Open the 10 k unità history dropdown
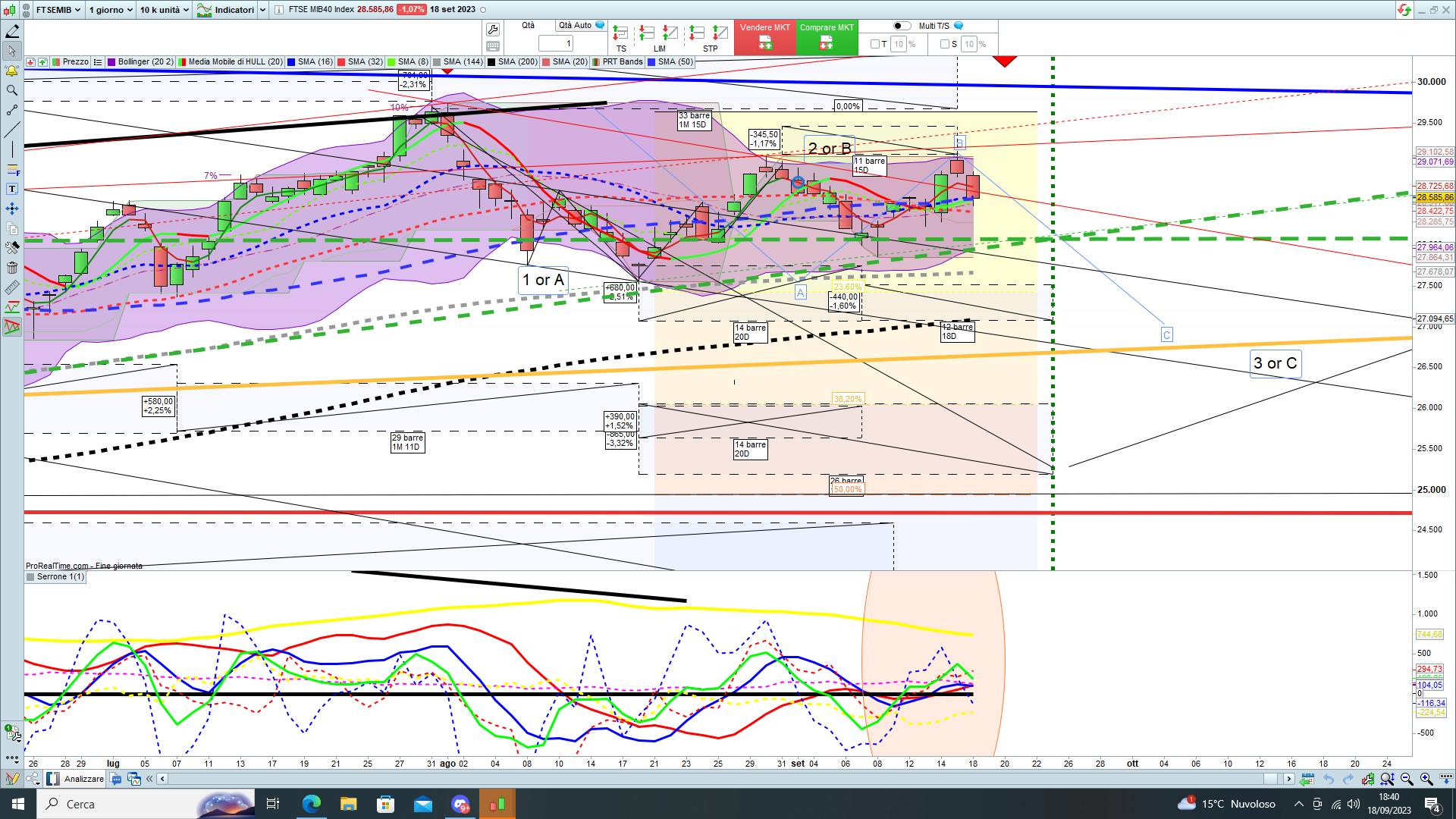The width and height of the screenshot is (1456, 819). (164, 10)
